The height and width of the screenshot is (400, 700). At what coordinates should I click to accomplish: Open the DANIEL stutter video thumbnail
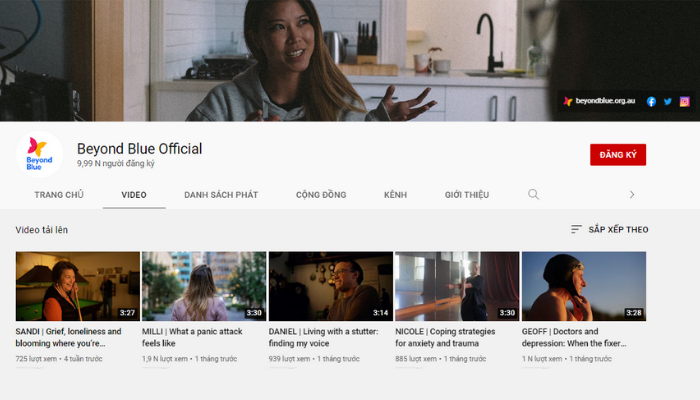point(331,286)
